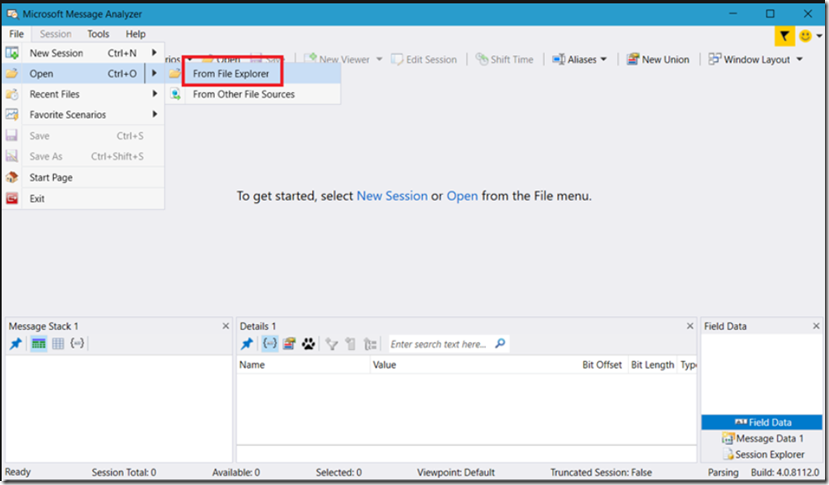Click the yellow filter flag icon
The width and height of the screenshot is (829, 485).
[785, 36]
